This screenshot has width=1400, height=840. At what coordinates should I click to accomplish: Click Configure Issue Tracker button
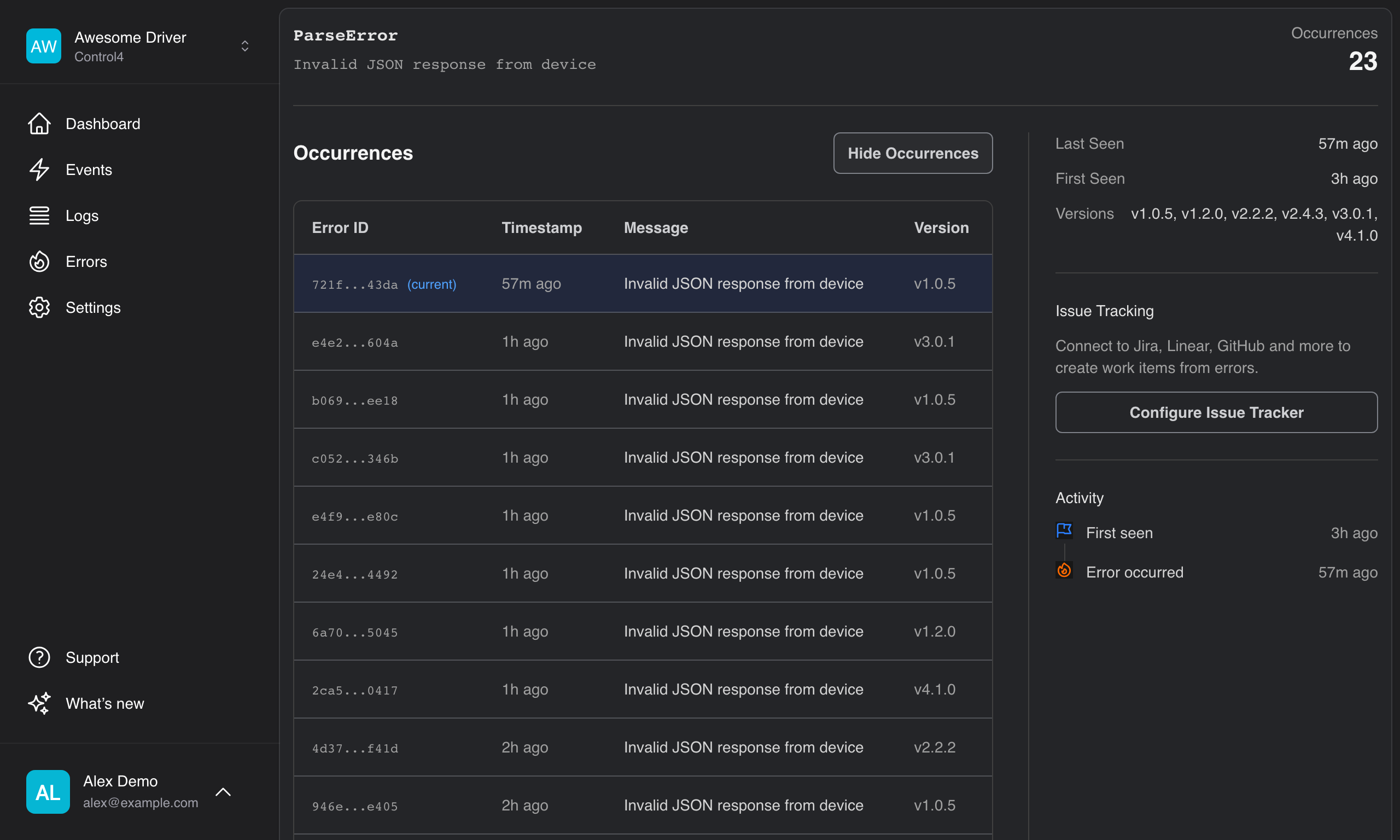pyautogui.click(x=1216, y=412)
